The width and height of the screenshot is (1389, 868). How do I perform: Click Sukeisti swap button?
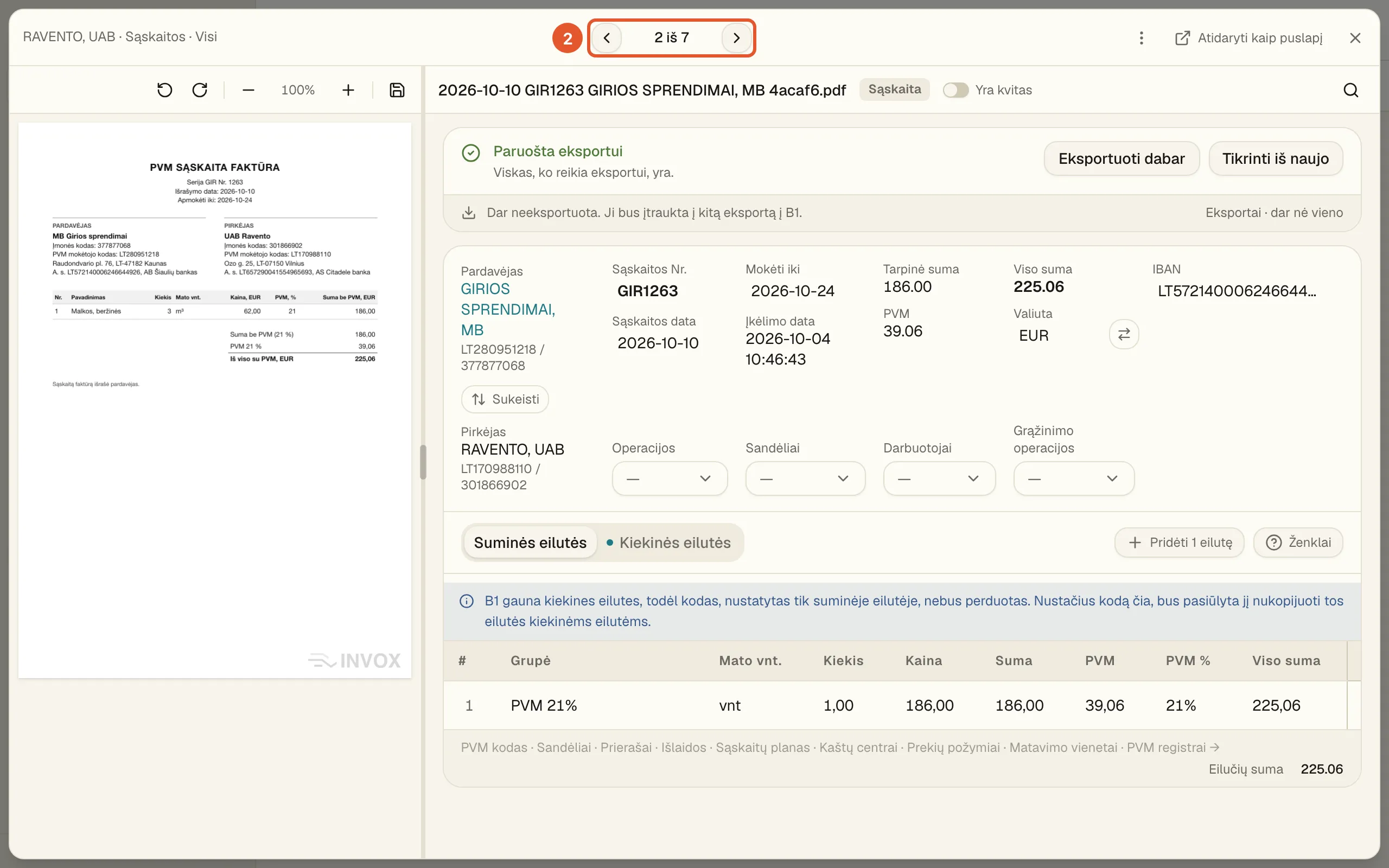(505, 399)
